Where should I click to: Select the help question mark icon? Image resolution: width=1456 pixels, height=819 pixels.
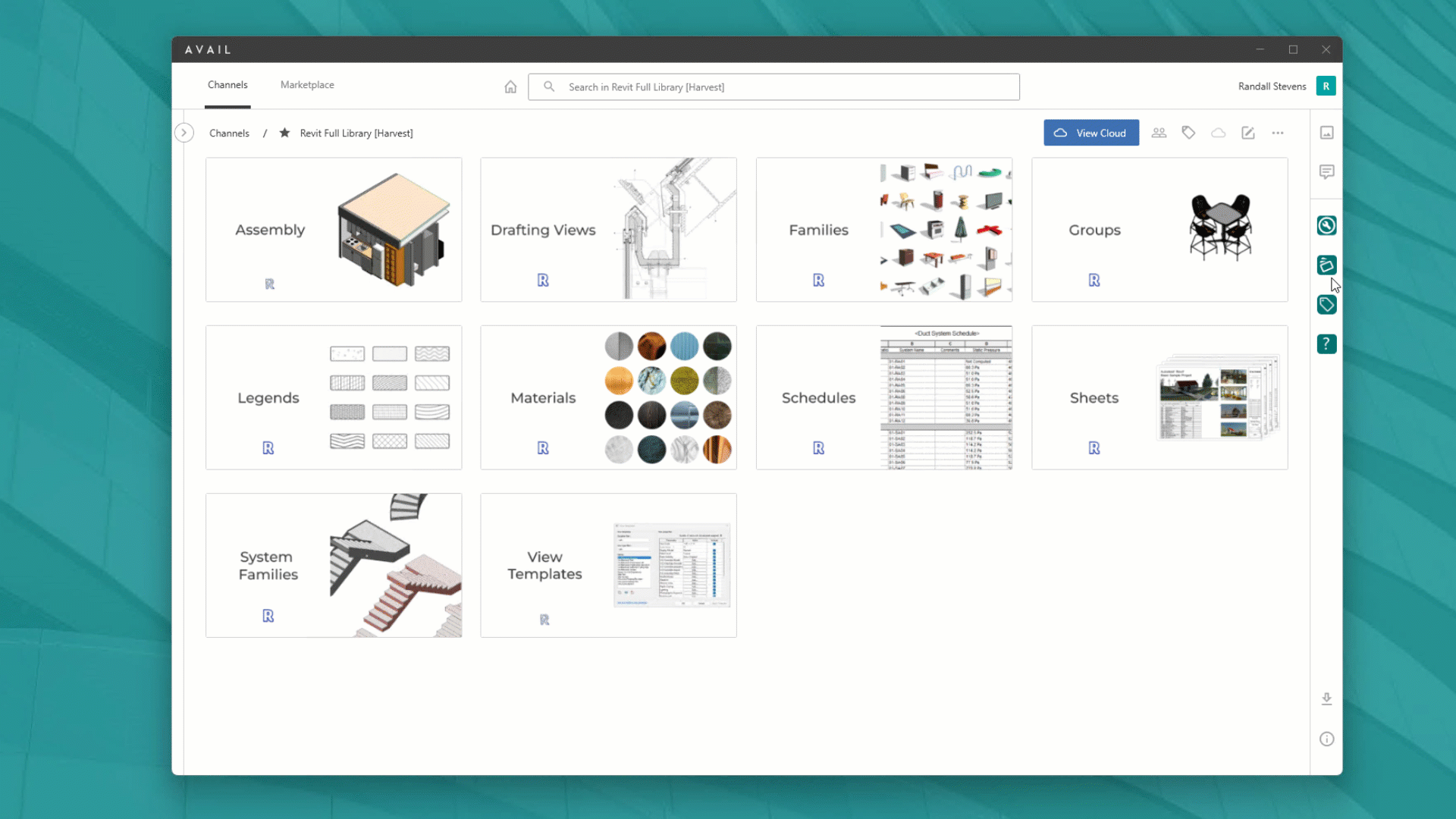tap(1326, 344)
